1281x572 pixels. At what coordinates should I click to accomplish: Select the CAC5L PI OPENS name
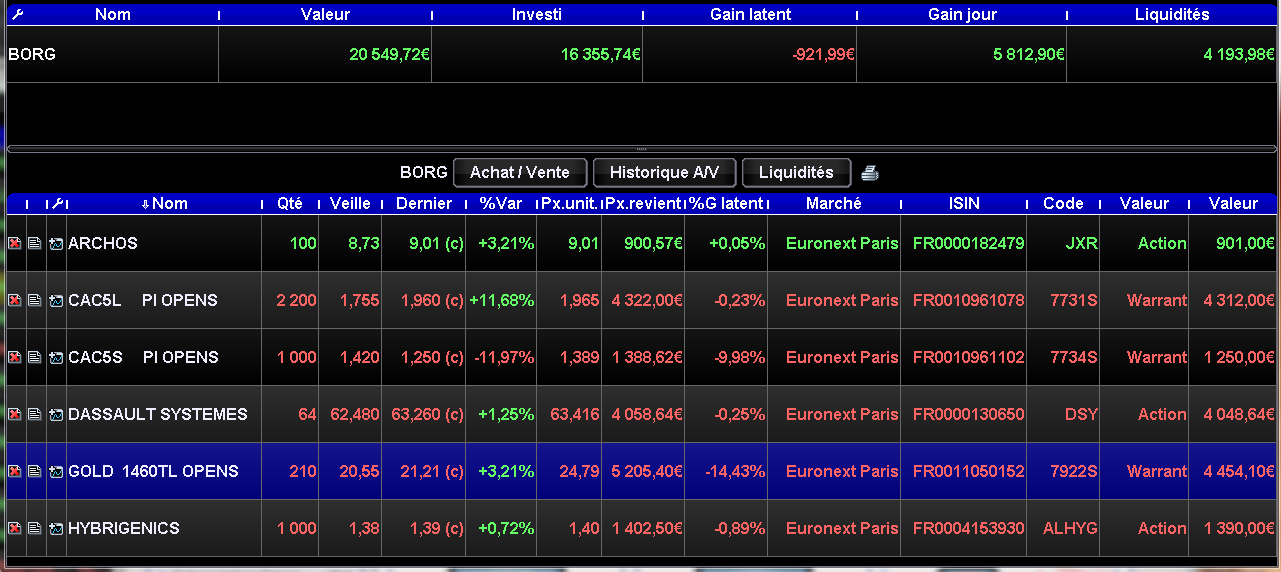pyautogui.click(x=143, y=300)
